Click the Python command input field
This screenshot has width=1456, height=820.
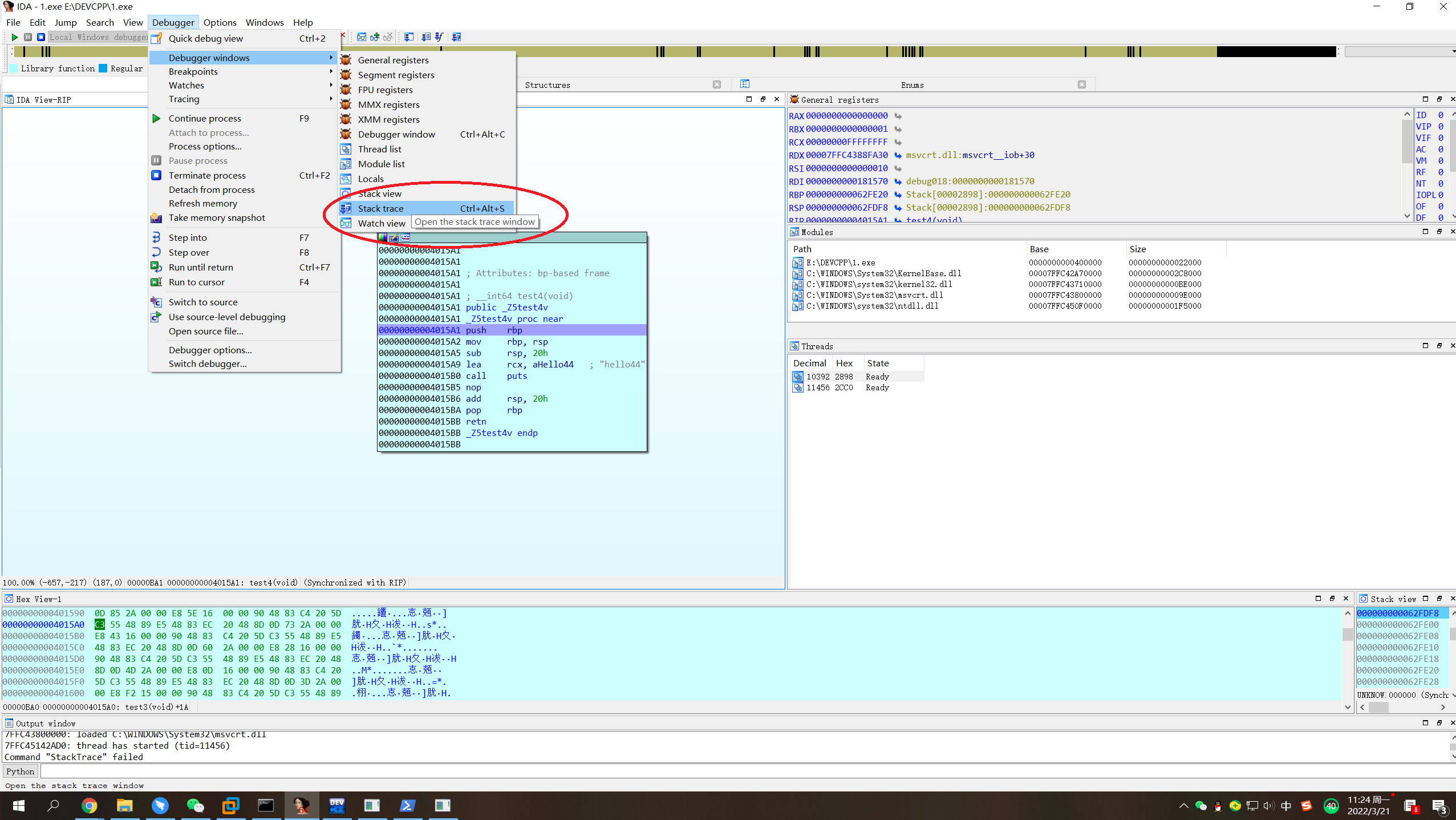click(x=741, y=771)
